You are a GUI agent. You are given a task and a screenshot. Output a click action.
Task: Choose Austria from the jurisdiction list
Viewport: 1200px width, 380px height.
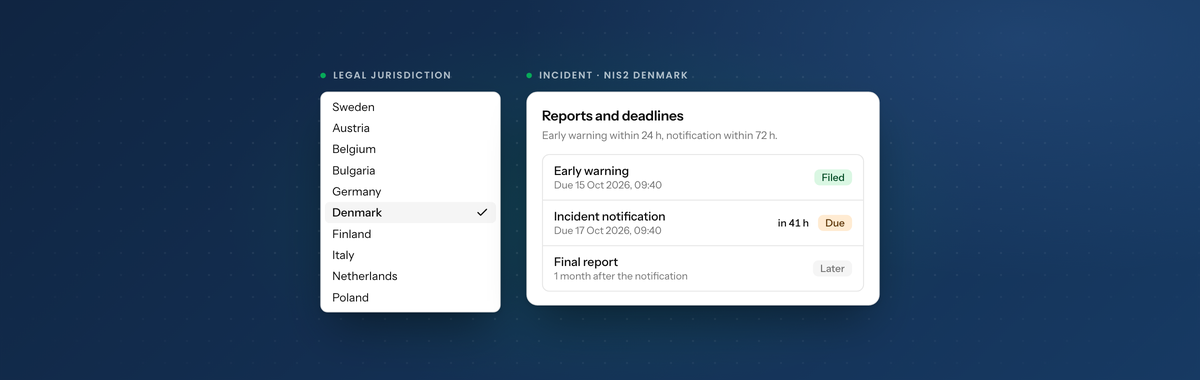click(410, 128)
